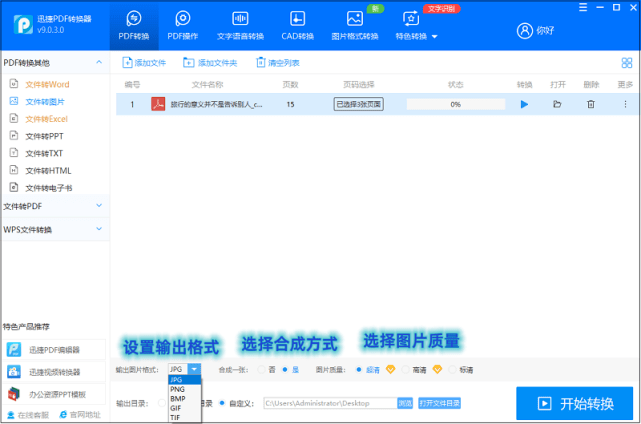Open the 迅捷PDF编辑器 product link

(54, 350)
